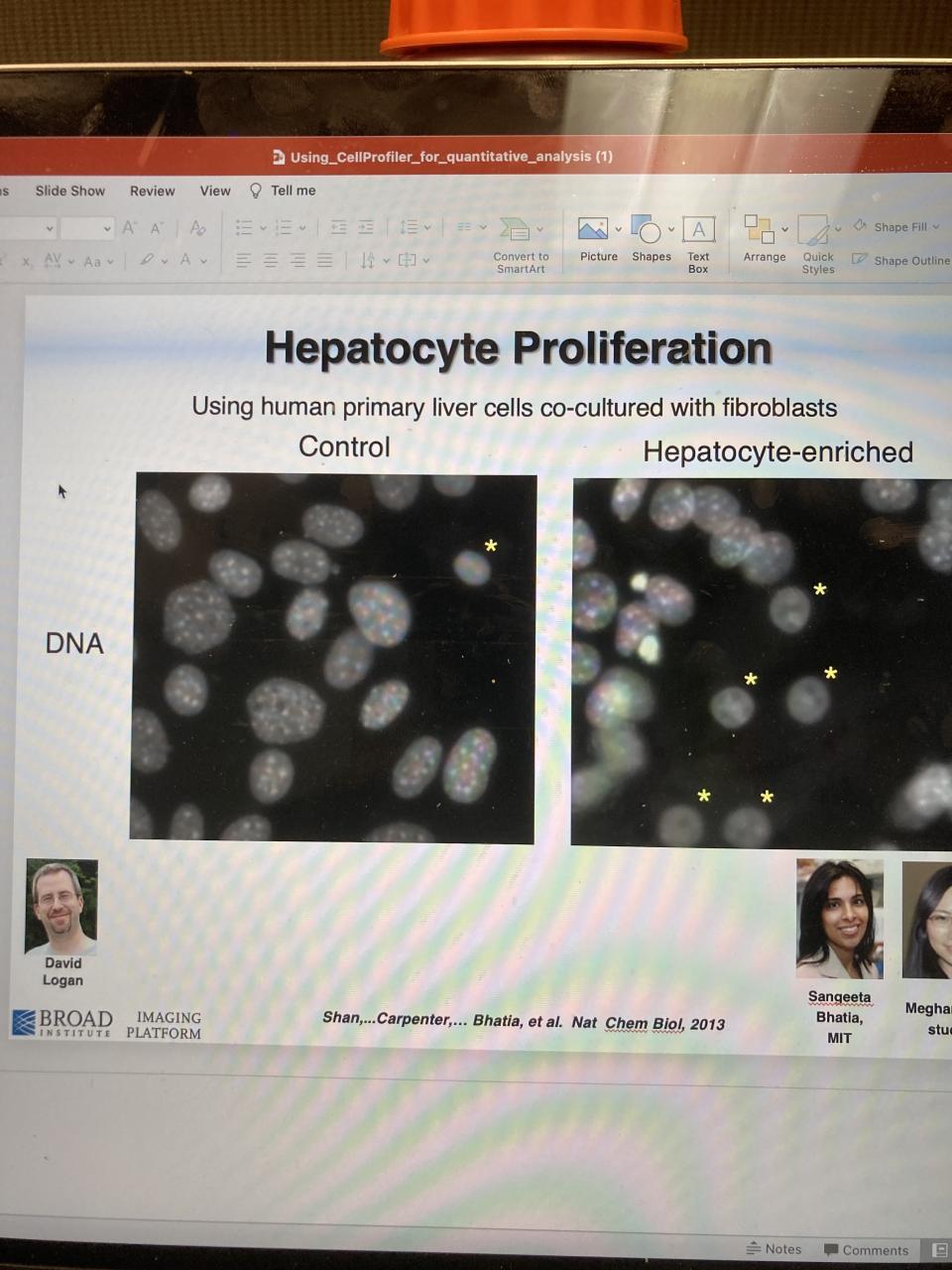
Task: Switch to the Review tab
Action: point(152,190)
